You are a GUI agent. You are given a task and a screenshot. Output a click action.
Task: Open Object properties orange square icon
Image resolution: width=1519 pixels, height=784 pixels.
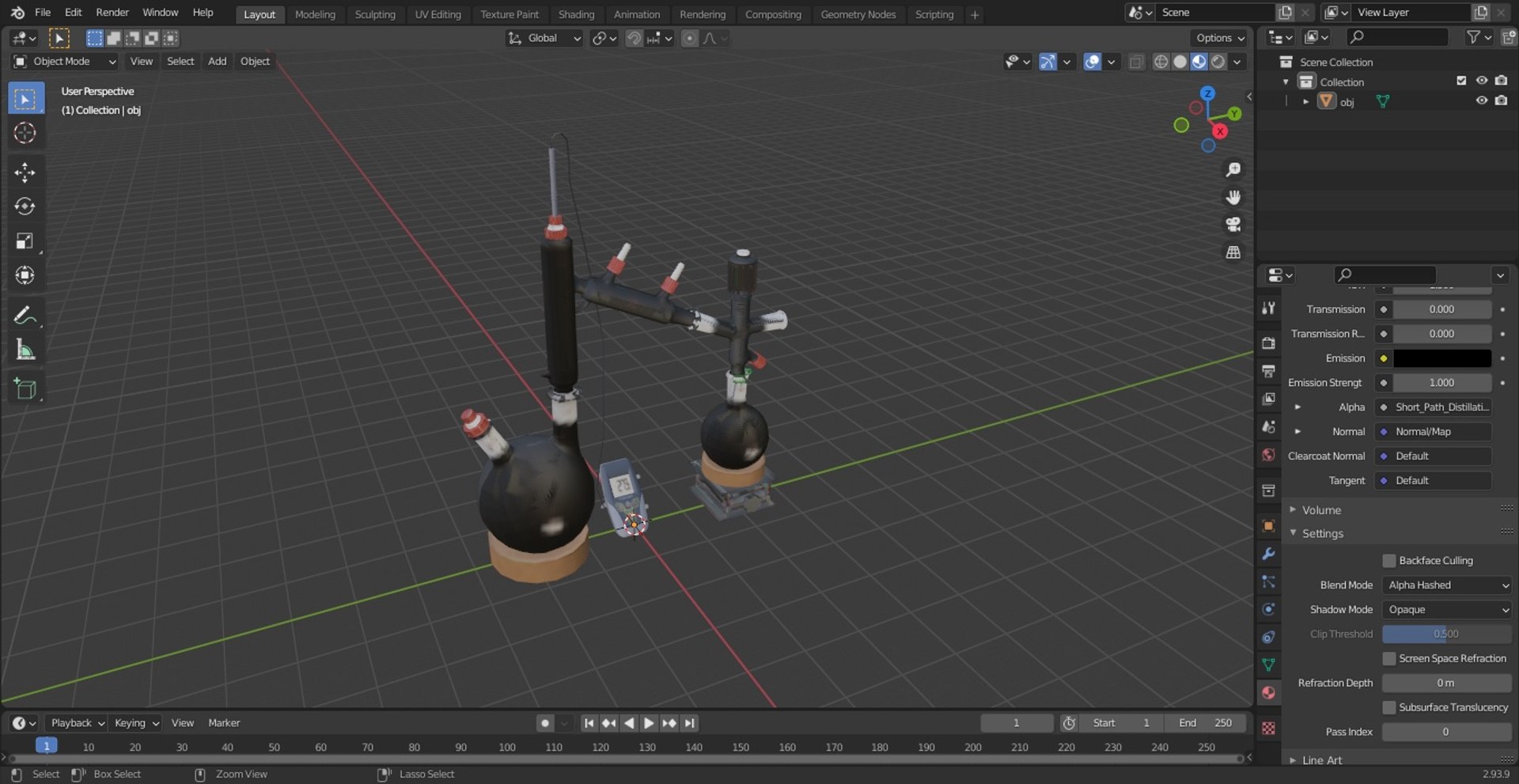coord(1268,526)
